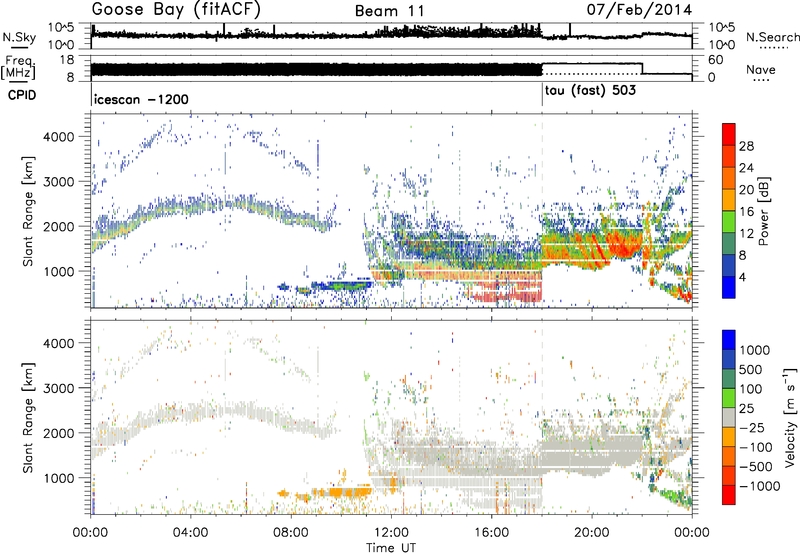This screenshot has width=800, height=554.
Task: Click the 'N.Search' legend label
Action: 772,37
